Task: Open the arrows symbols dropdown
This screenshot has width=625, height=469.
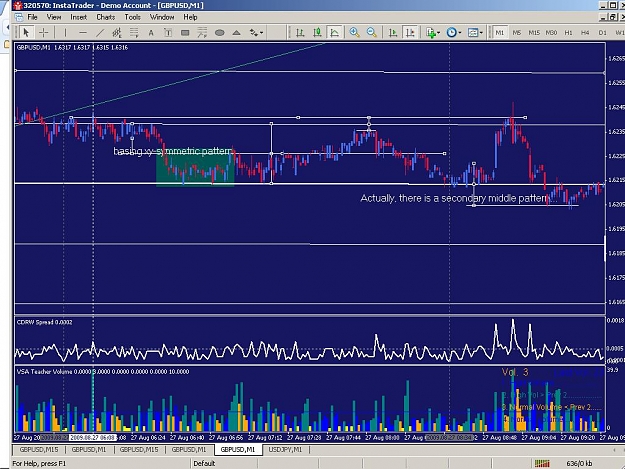Action: [x=256, y=33]
